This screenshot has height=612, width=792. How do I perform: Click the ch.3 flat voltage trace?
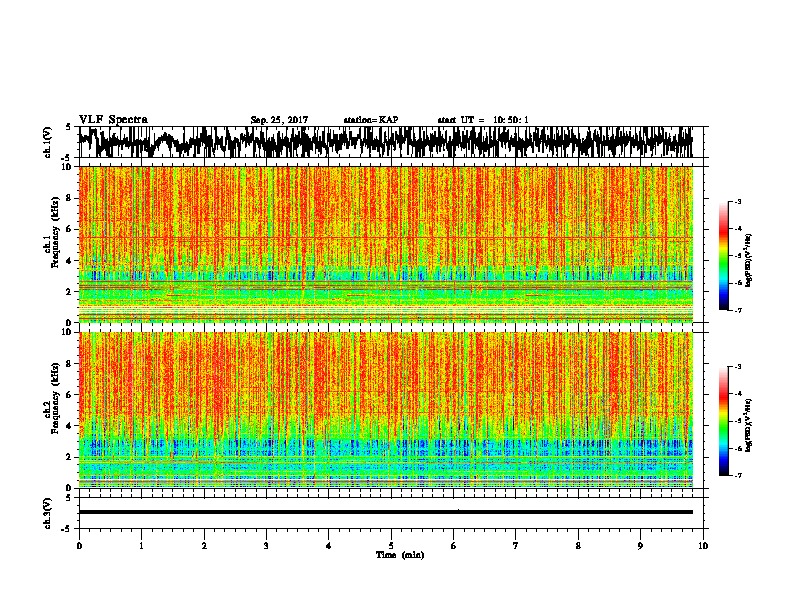pyautogui.click(x=385, y=512)
